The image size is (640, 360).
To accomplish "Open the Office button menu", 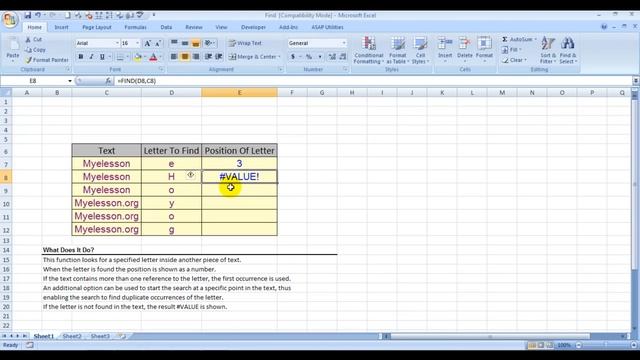I will 10,20.
